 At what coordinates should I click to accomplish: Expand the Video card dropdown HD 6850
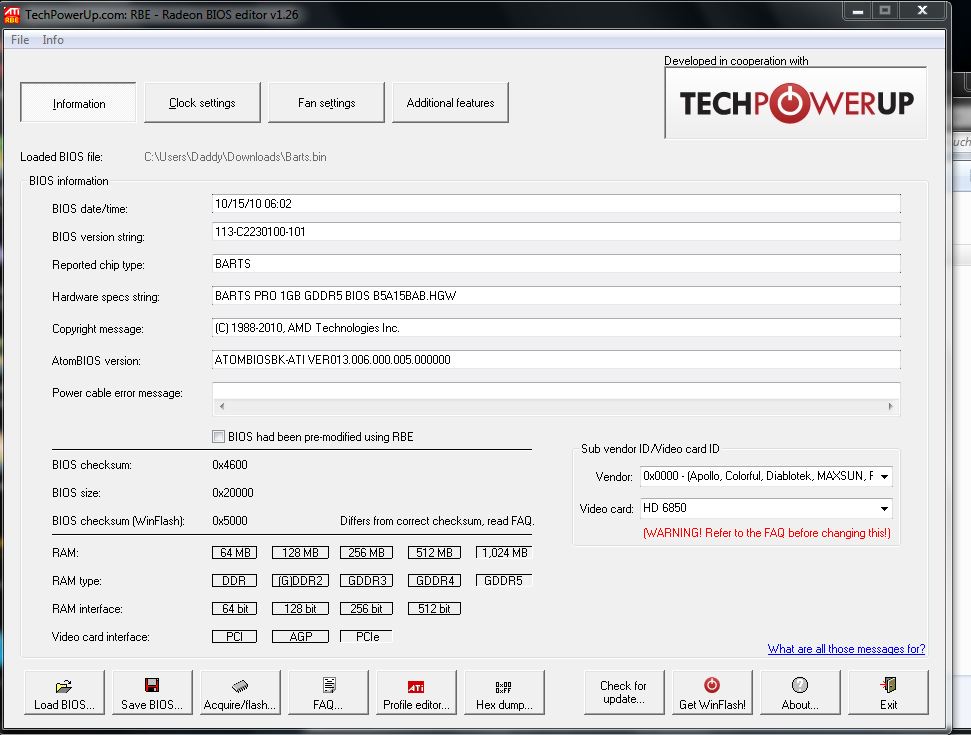tap(884, 508)
